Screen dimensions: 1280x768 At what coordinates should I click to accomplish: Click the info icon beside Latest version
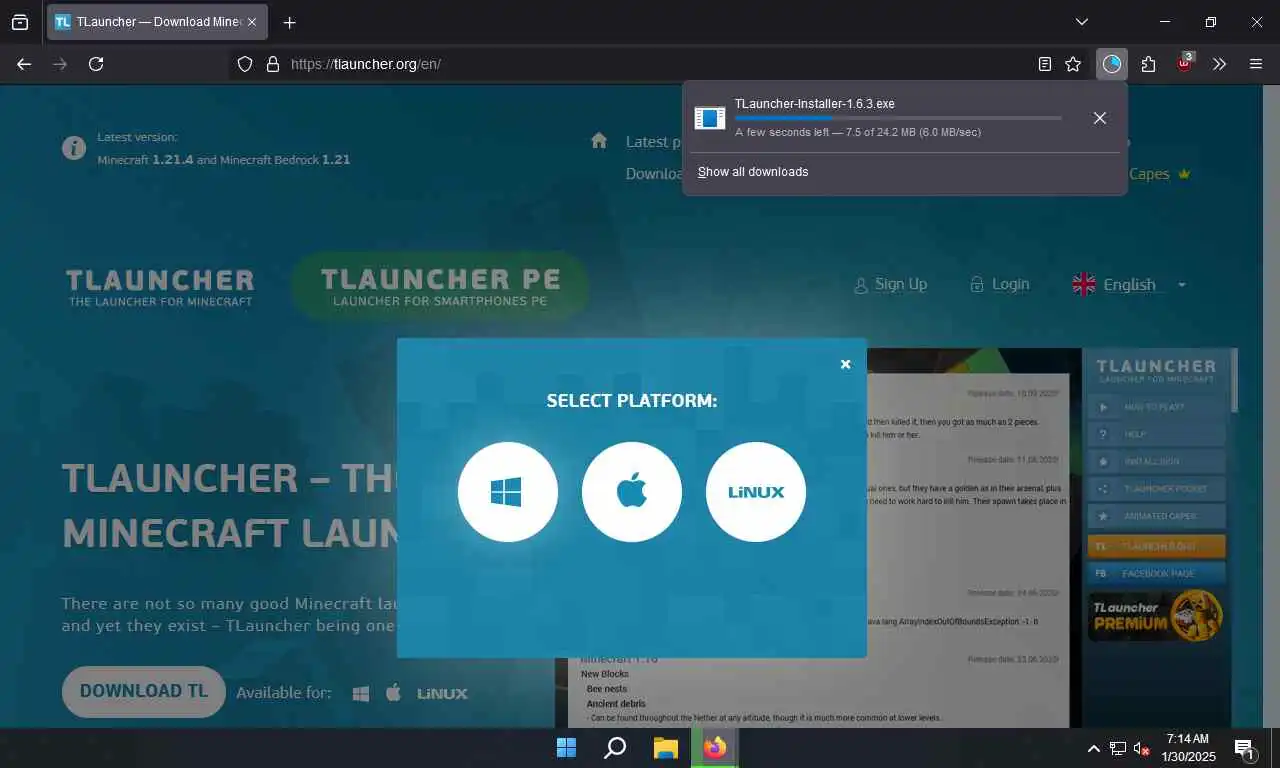[74, 148]
